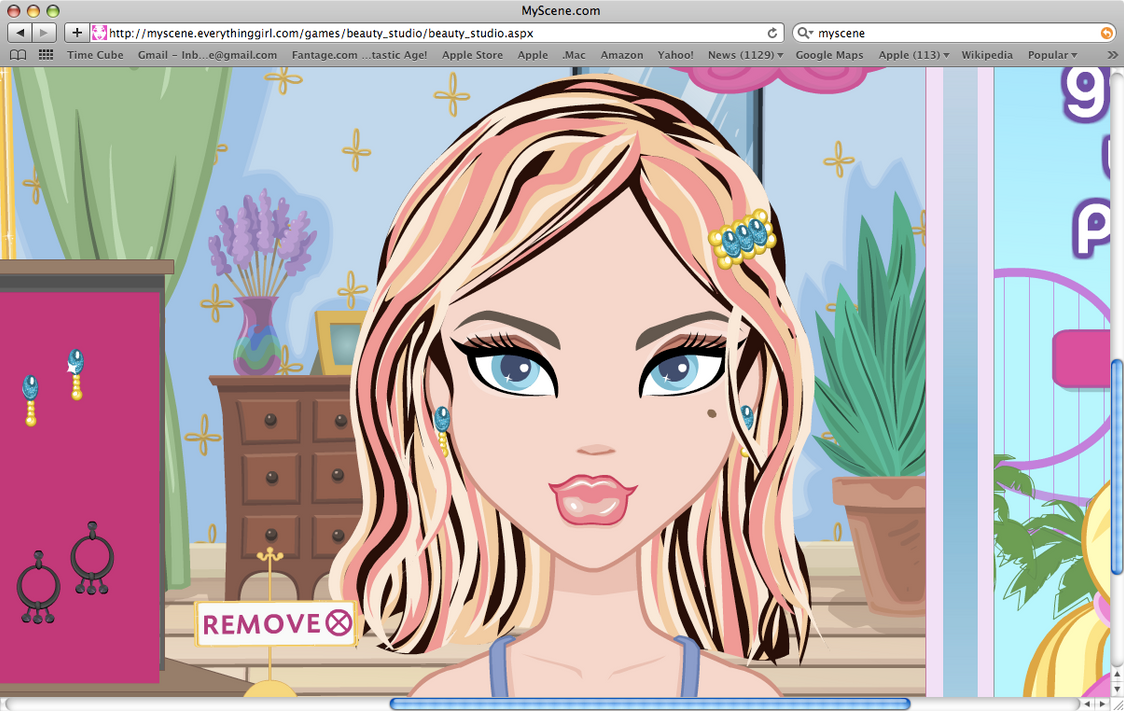1124x711 pixels.
Task: Navigate forward with the right arrow
Action: pos(42,32)
